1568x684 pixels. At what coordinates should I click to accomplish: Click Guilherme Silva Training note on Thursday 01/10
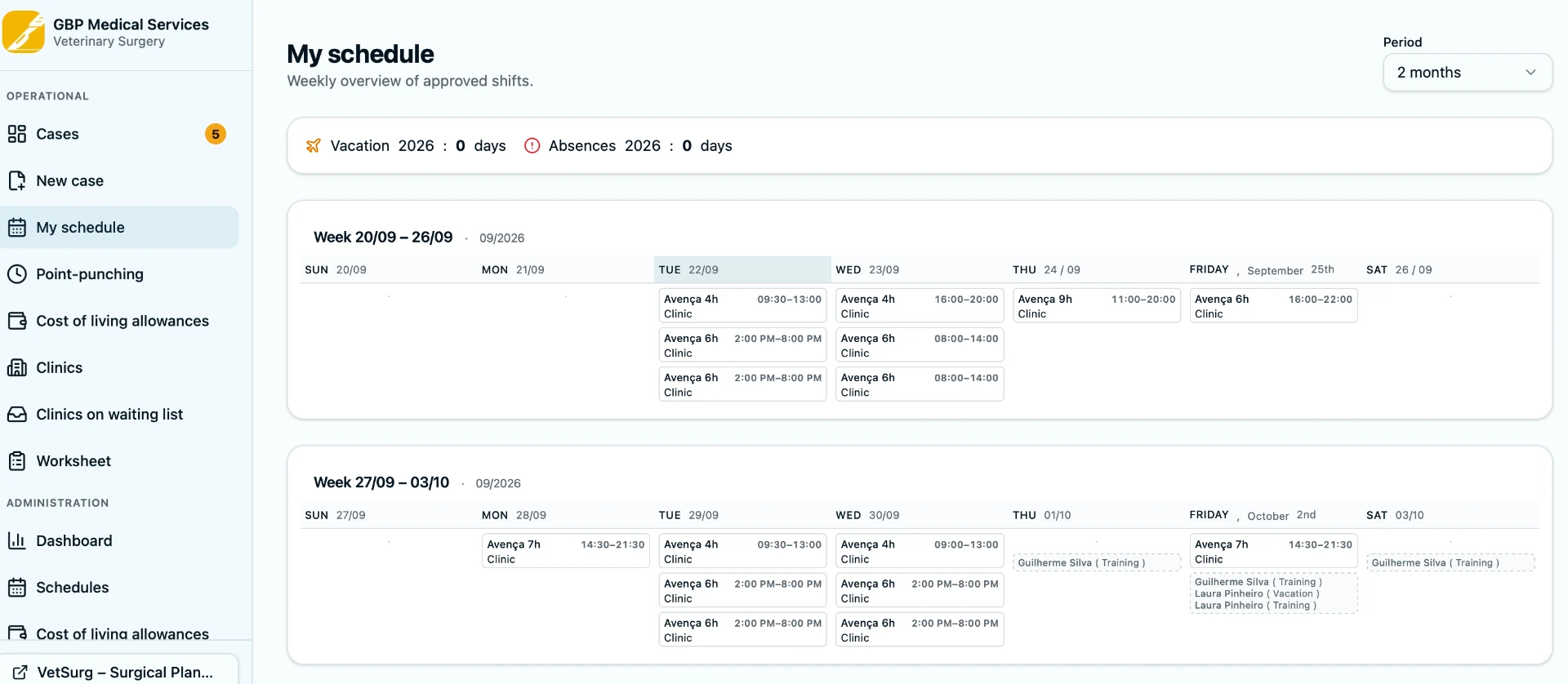click(x=1097, y=562)
